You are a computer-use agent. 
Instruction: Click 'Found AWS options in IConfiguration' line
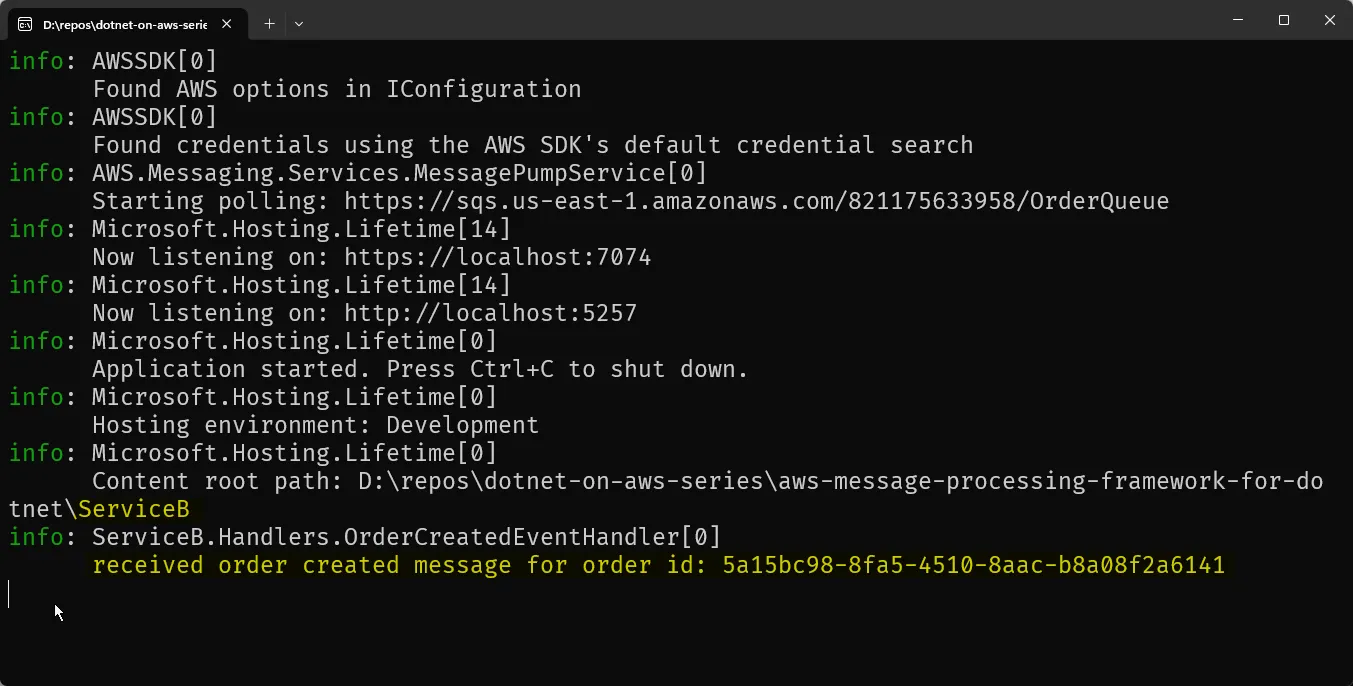point(336,89)
